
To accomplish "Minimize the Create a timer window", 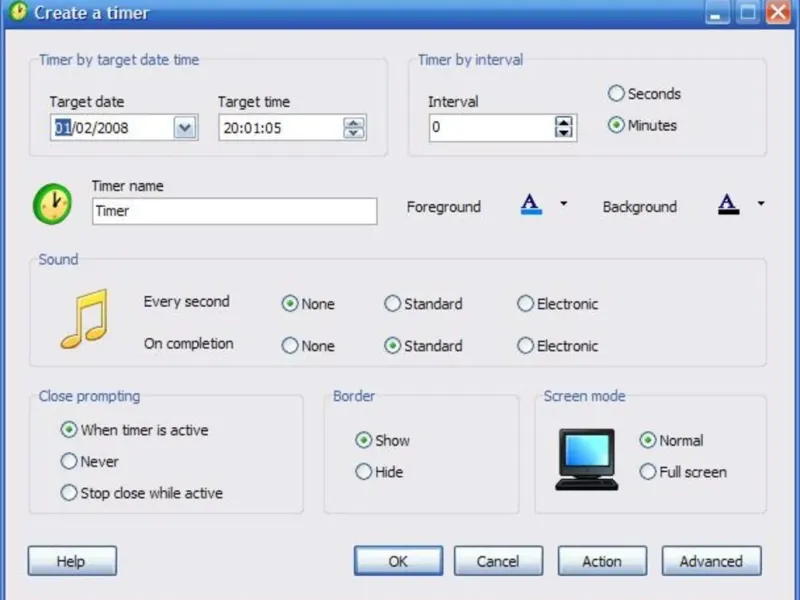I will click(x=717, y=12).
